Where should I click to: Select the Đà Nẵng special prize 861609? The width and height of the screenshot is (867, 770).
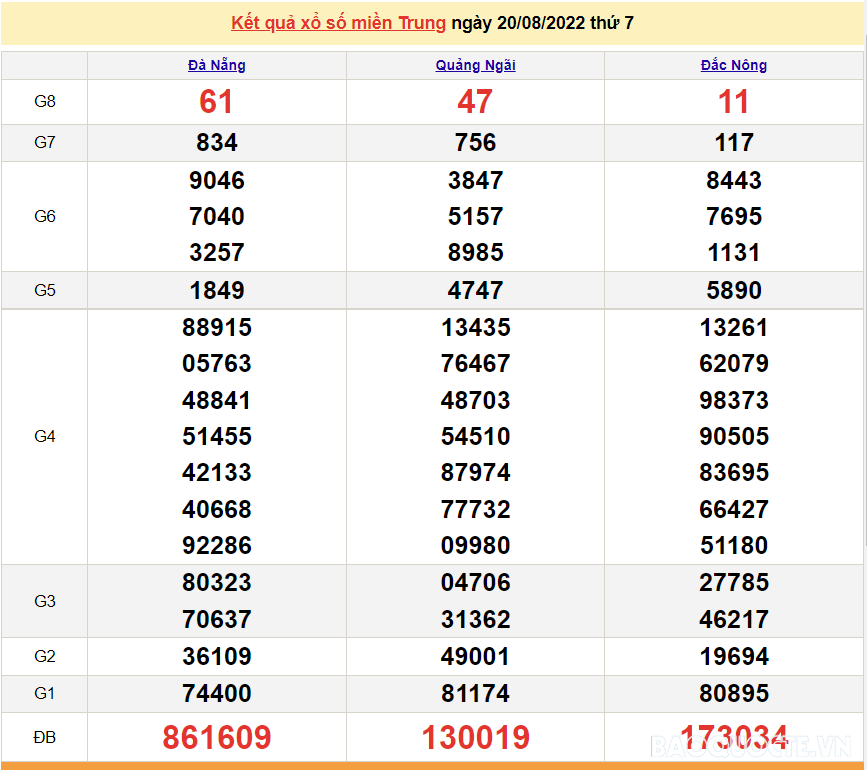pos(217,738)
